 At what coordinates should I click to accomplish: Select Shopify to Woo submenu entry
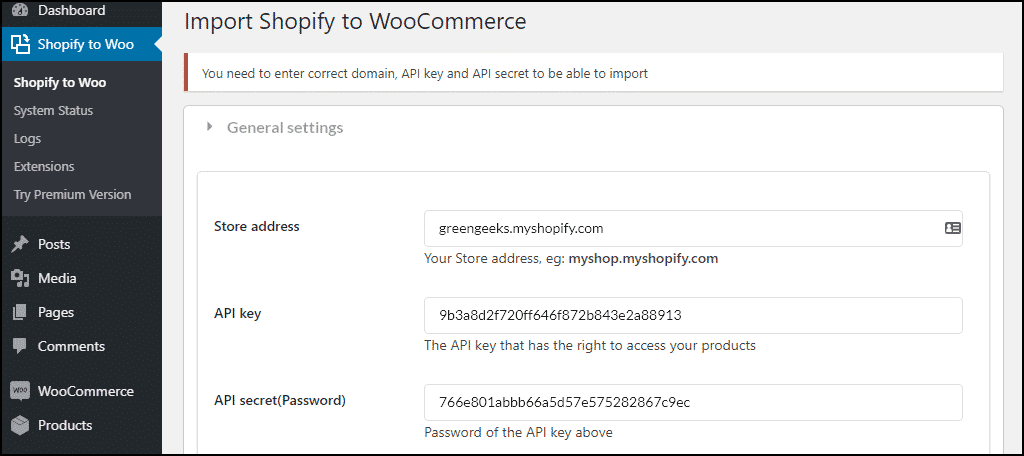[60, 82]
